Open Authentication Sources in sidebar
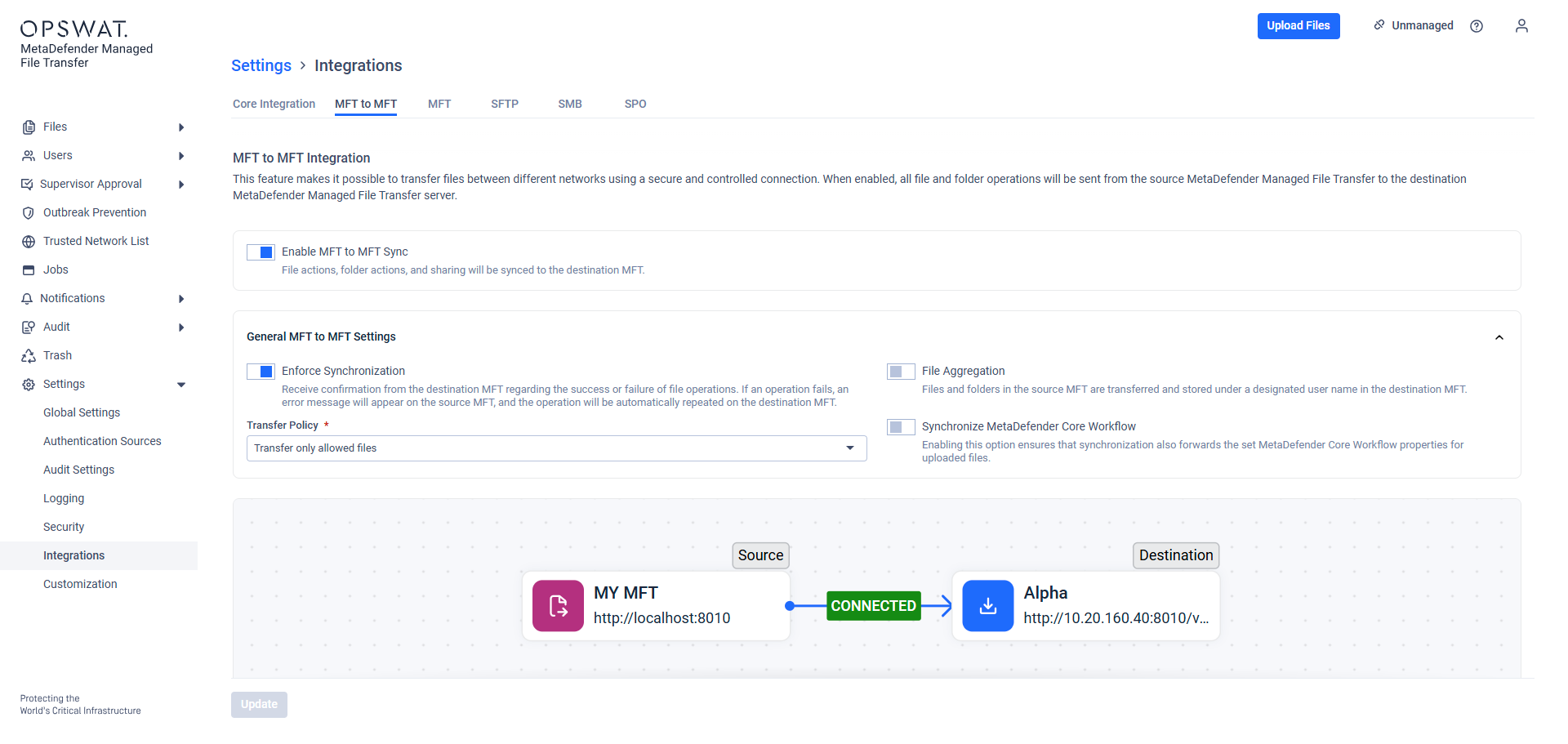Screen dimensions: 1568x744 click(x=102, y=441)
